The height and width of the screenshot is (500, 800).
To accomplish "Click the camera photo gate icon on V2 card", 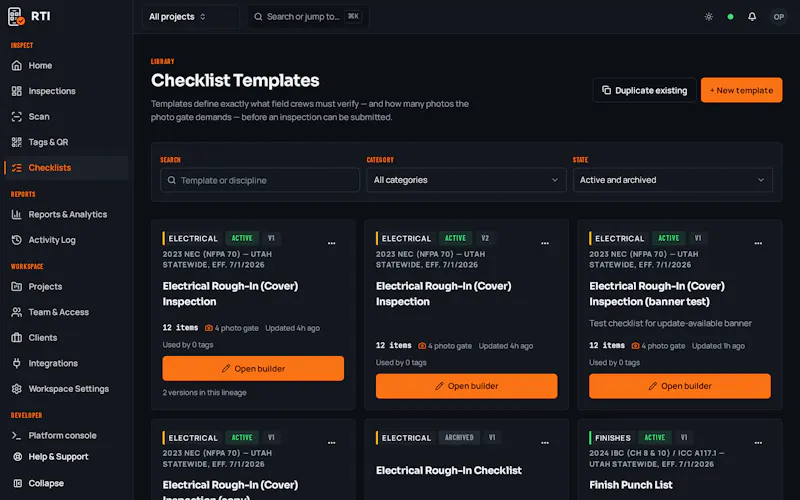I will [422, 346].
